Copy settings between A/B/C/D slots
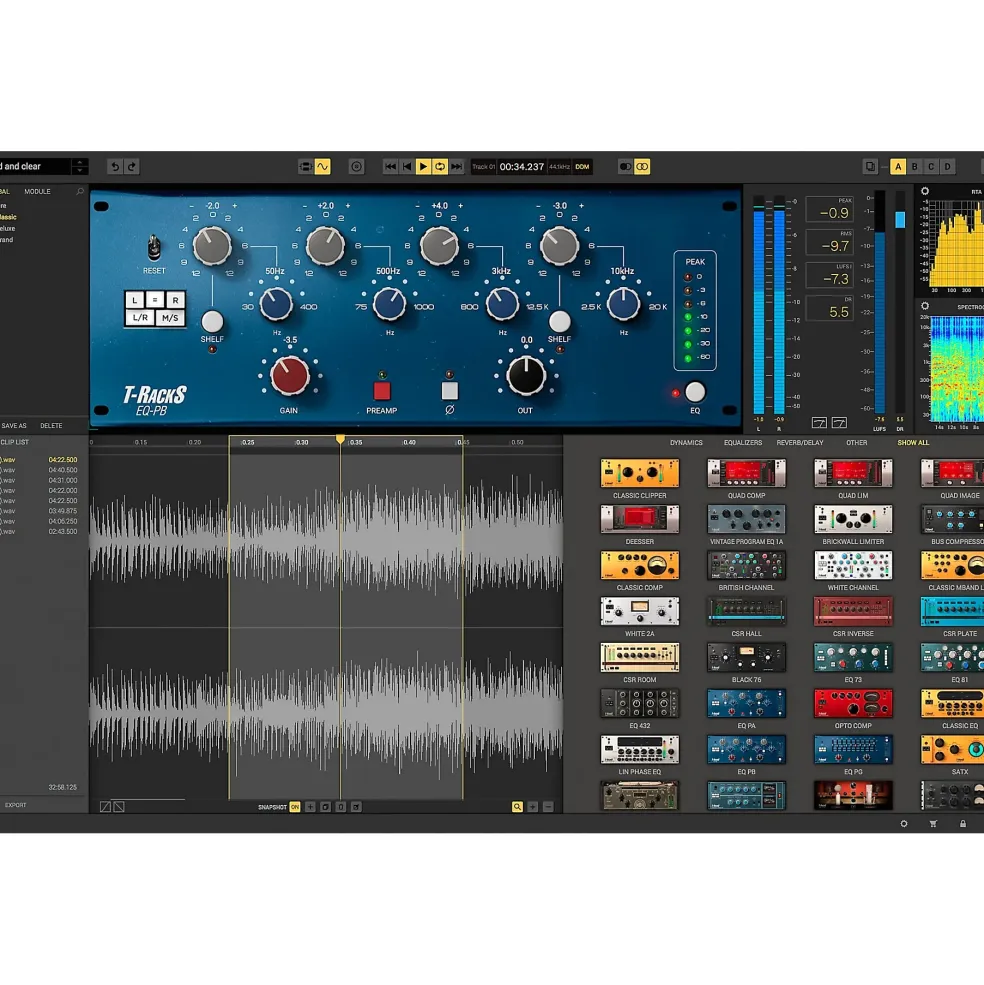 click(870, 166)
